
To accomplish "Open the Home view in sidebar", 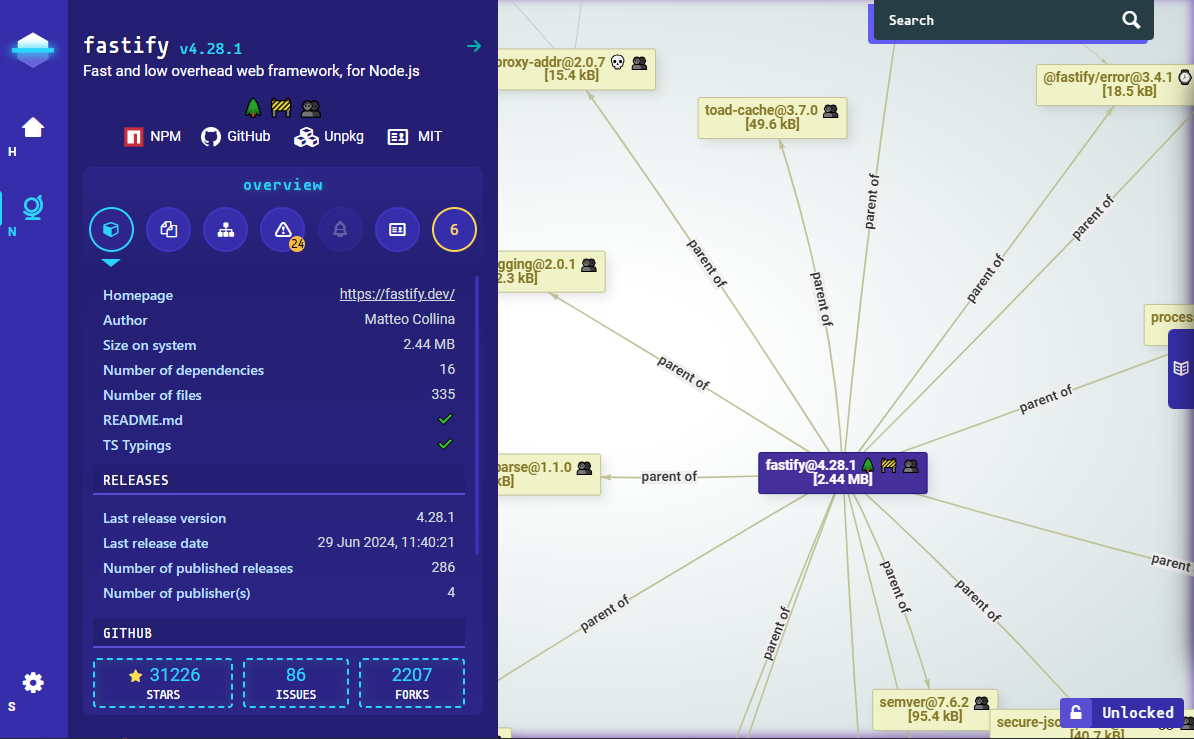I will coord(33,127).
